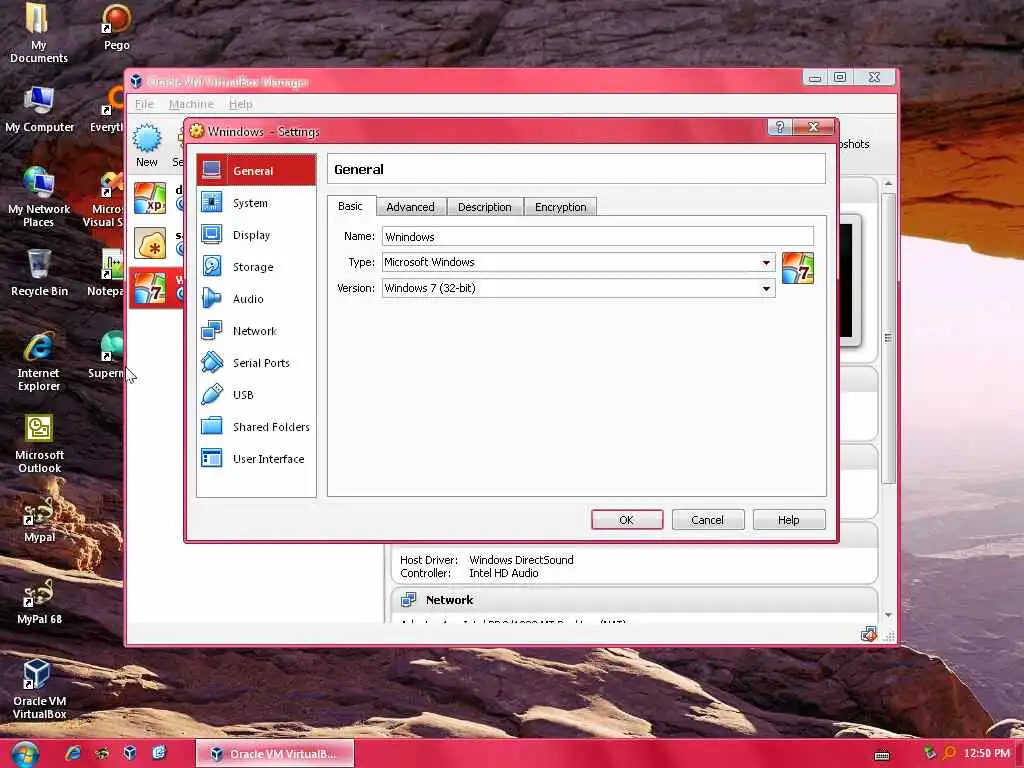This screenshot has width=1024, height=768.
Task: Switch to the Basic tab
Action: tap(351, 206)
